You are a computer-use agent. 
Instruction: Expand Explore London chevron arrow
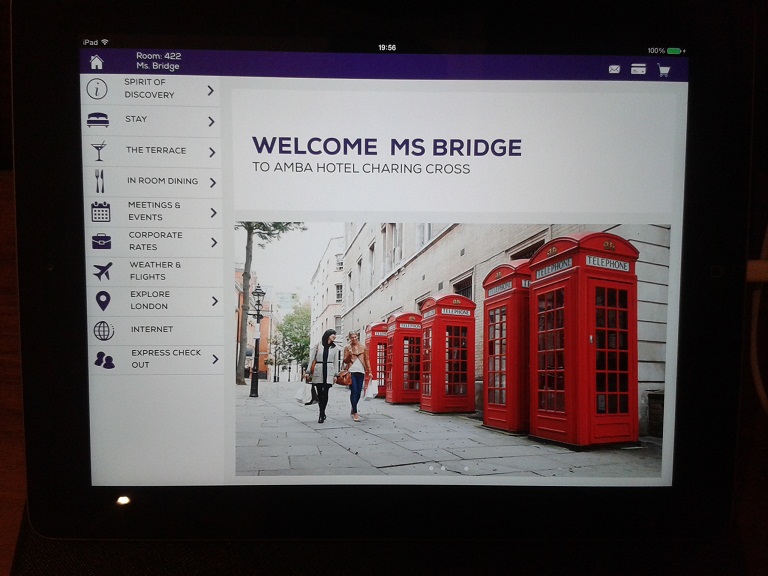[x=215, y=301]
